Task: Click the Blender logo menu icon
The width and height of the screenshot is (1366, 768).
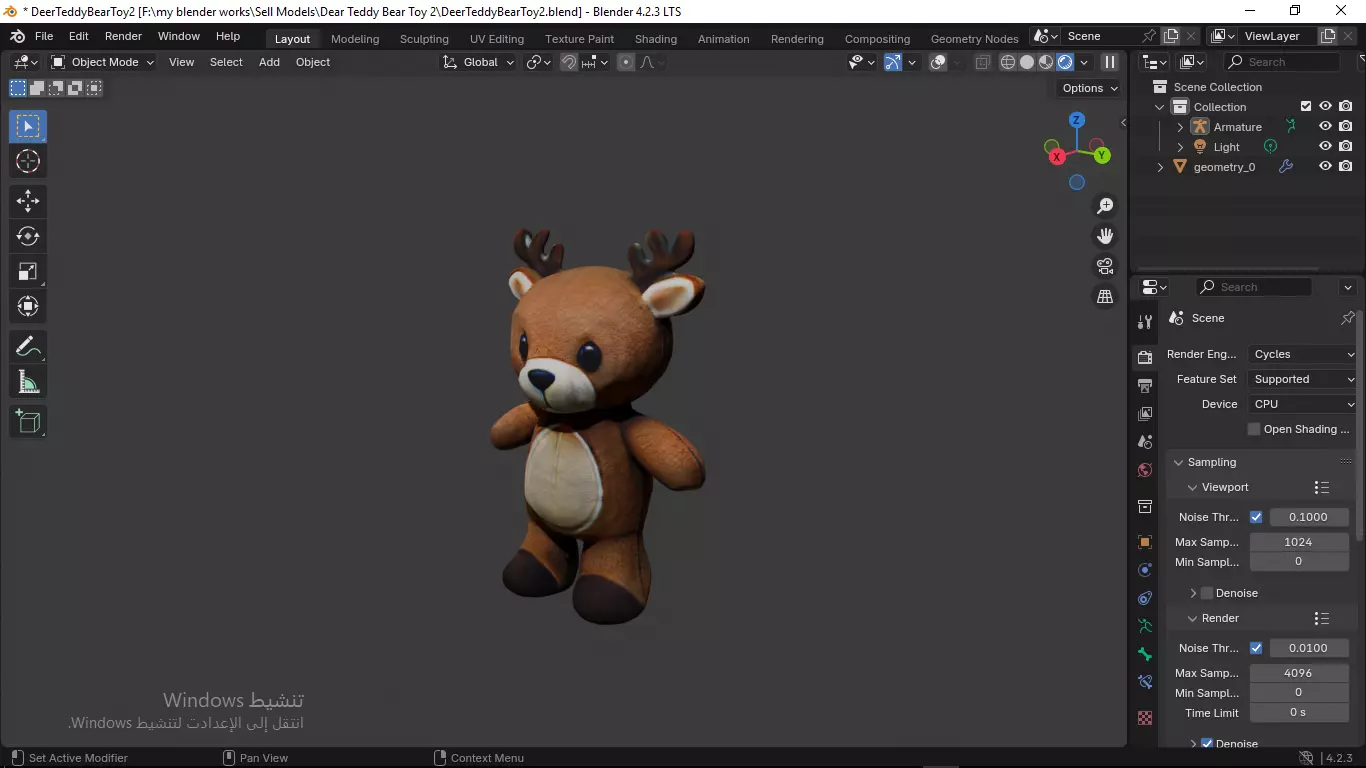Action: [x=17, y=36]
